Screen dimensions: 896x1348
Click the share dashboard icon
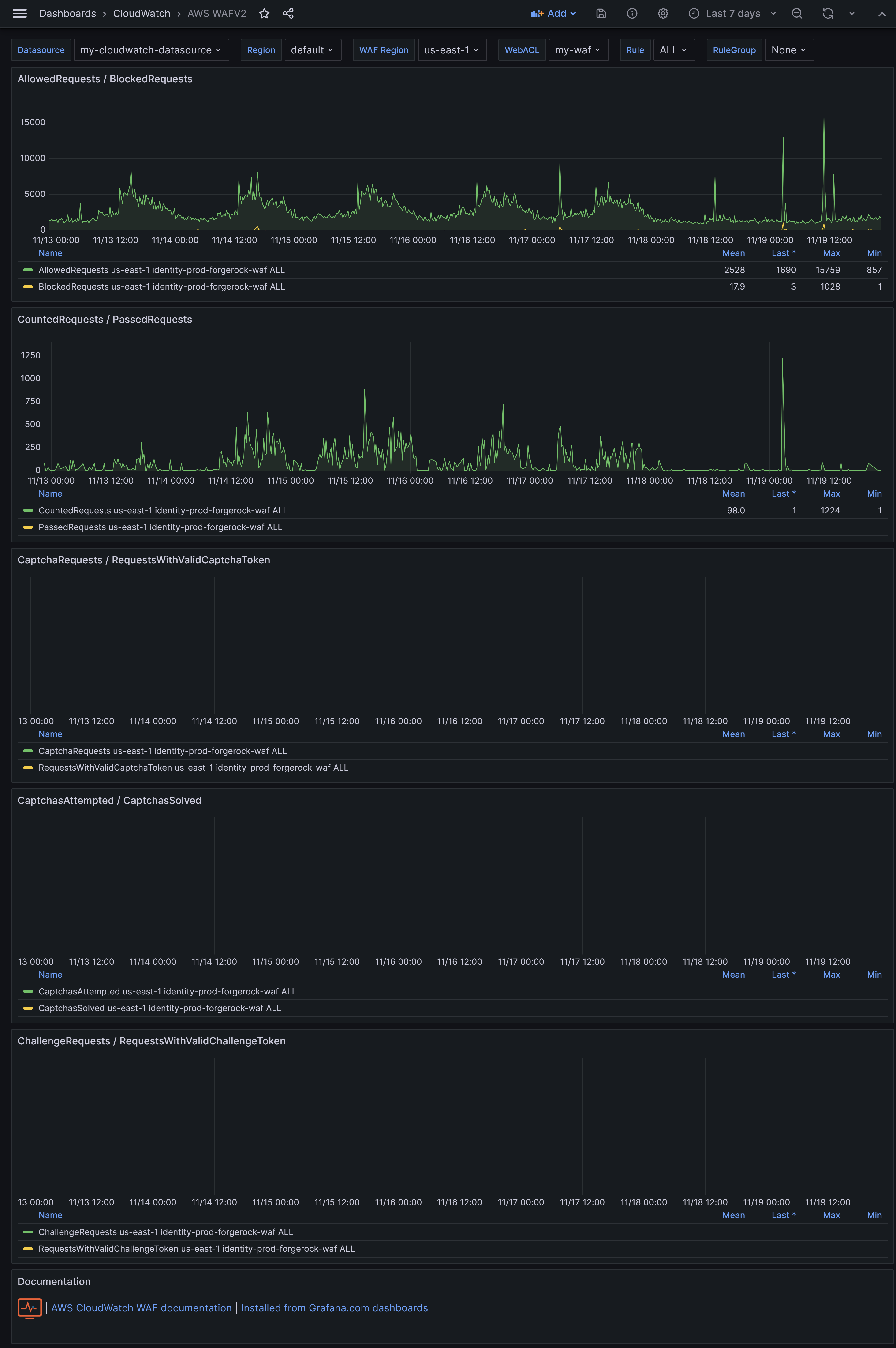tap(288, 13)
